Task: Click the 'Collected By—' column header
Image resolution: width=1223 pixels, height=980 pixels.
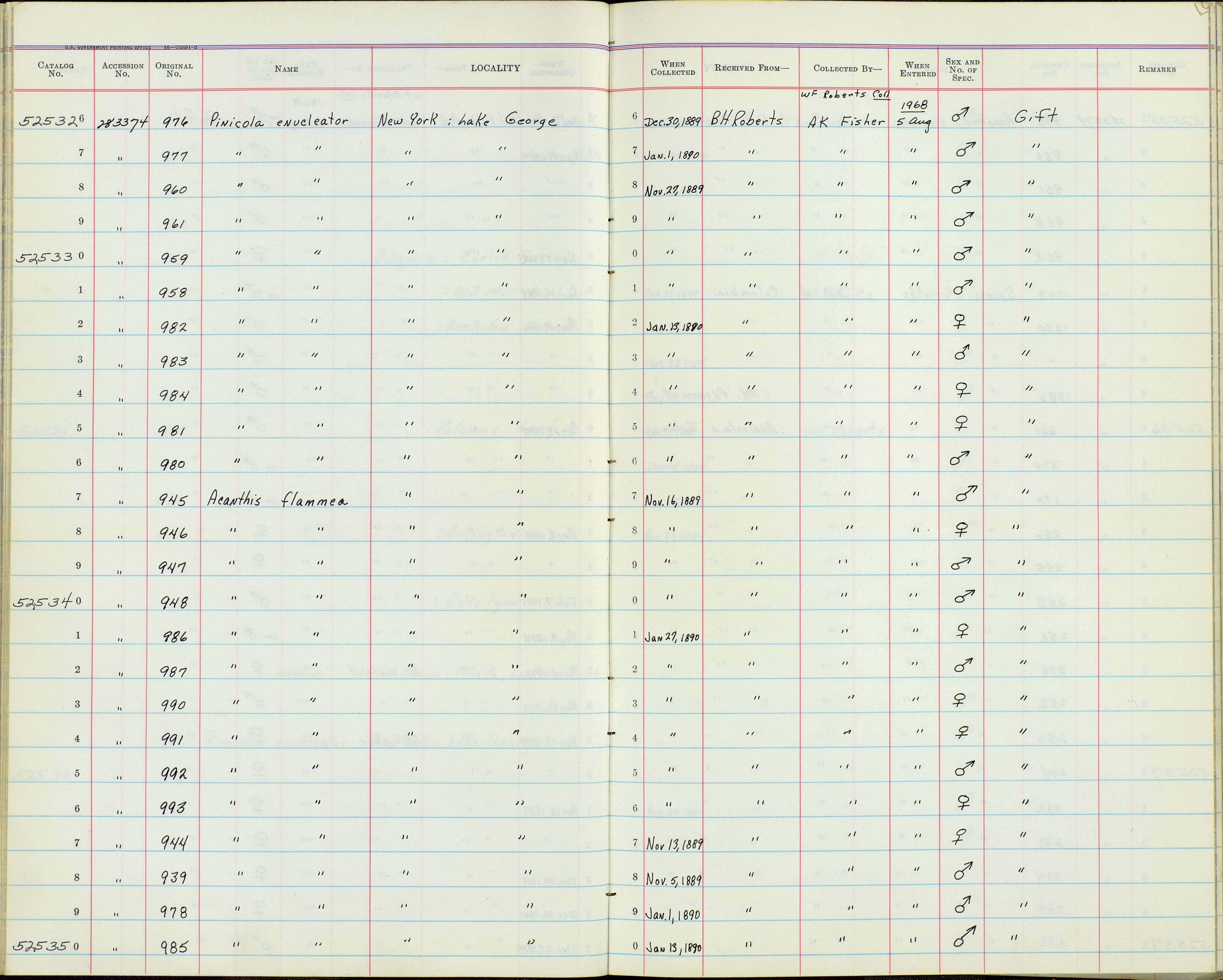Action: coord(848,69)
